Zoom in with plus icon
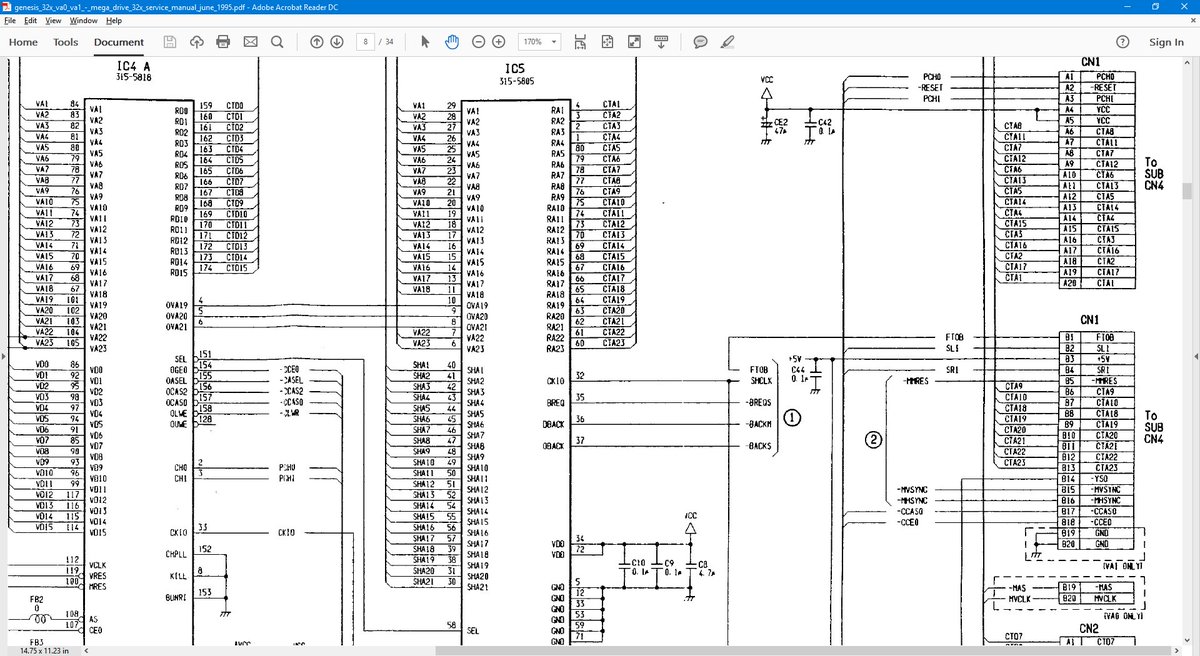The width and height of the screenshot is (1200, 656). point(499,42)
